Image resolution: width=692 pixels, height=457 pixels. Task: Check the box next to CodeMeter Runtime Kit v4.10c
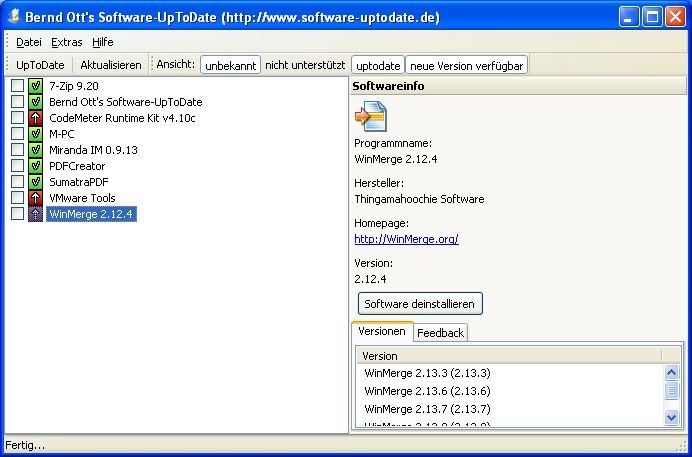[17, 118]
